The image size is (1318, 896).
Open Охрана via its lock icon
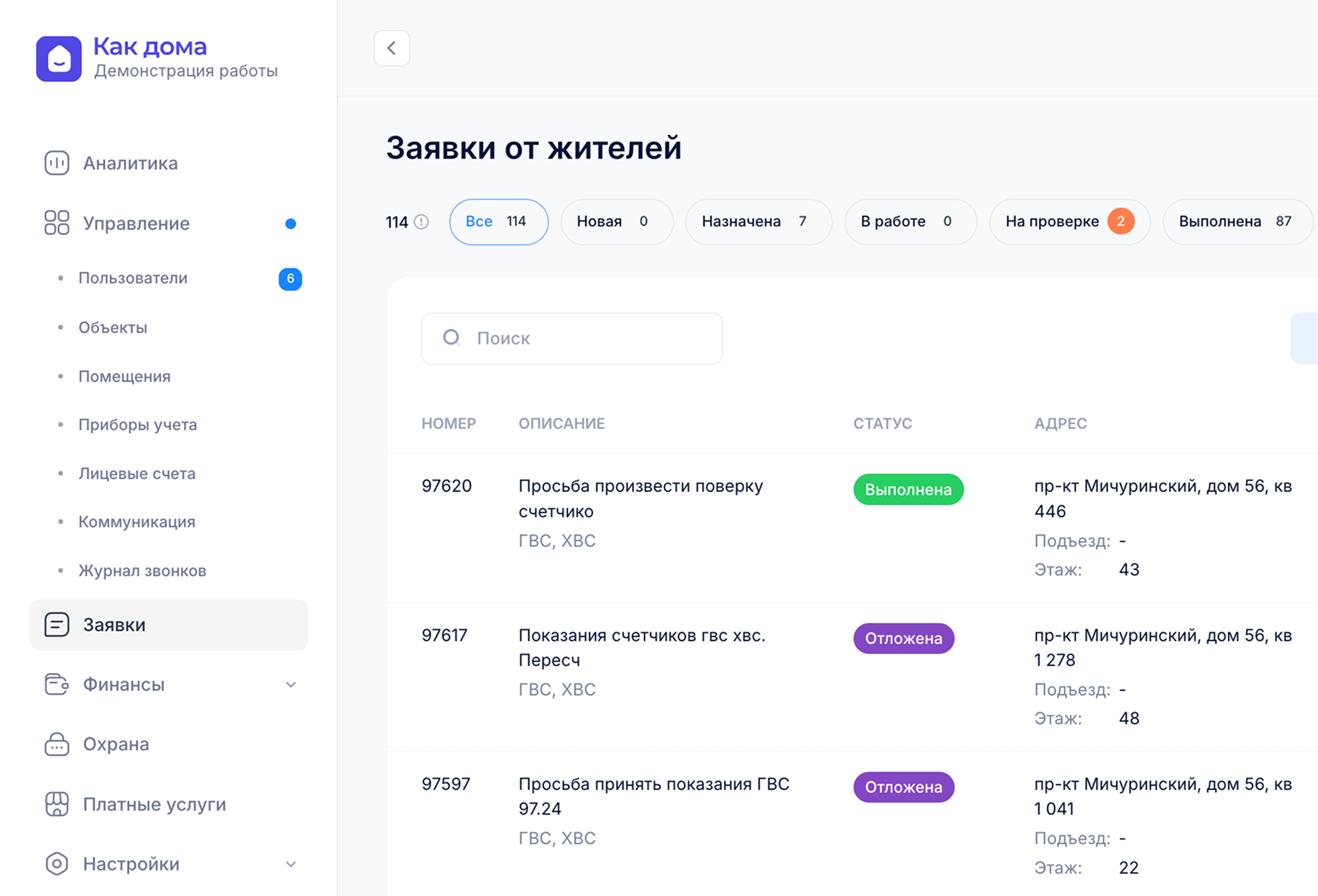57,744
